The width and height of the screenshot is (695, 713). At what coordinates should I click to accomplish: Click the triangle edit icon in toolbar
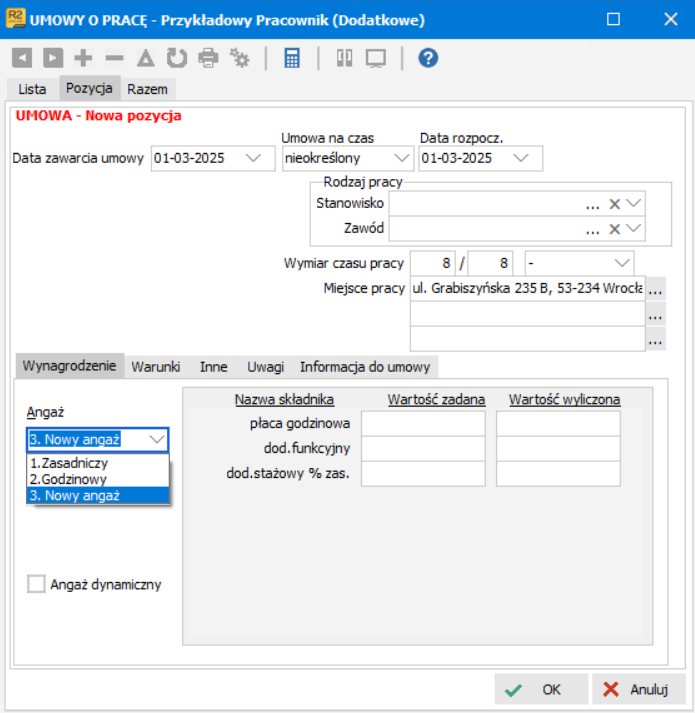(x=146, y=58)
